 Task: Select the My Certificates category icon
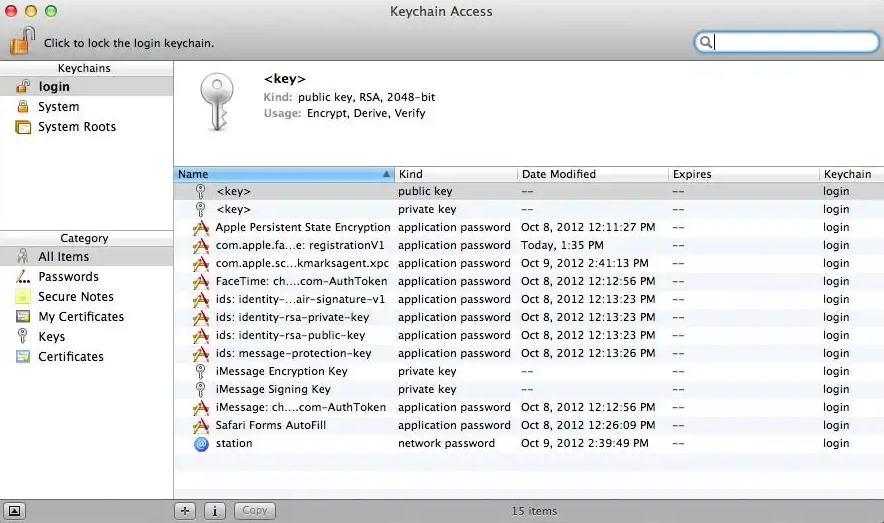(22, 317)
